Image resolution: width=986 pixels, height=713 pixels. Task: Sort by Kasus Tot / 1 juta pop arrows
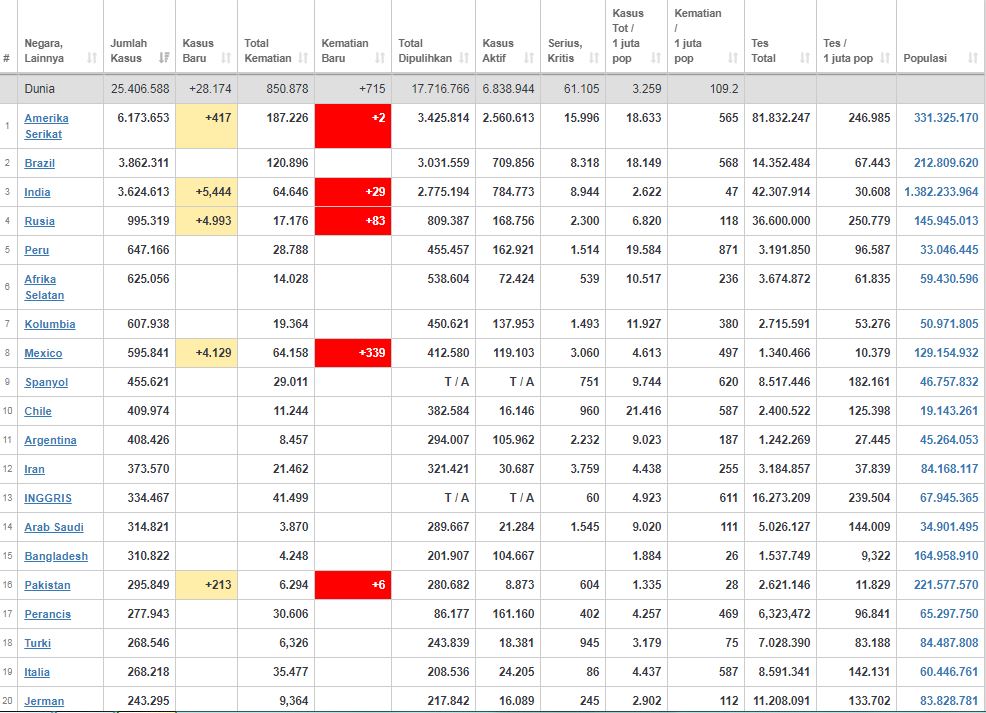(x=656, y=58)
